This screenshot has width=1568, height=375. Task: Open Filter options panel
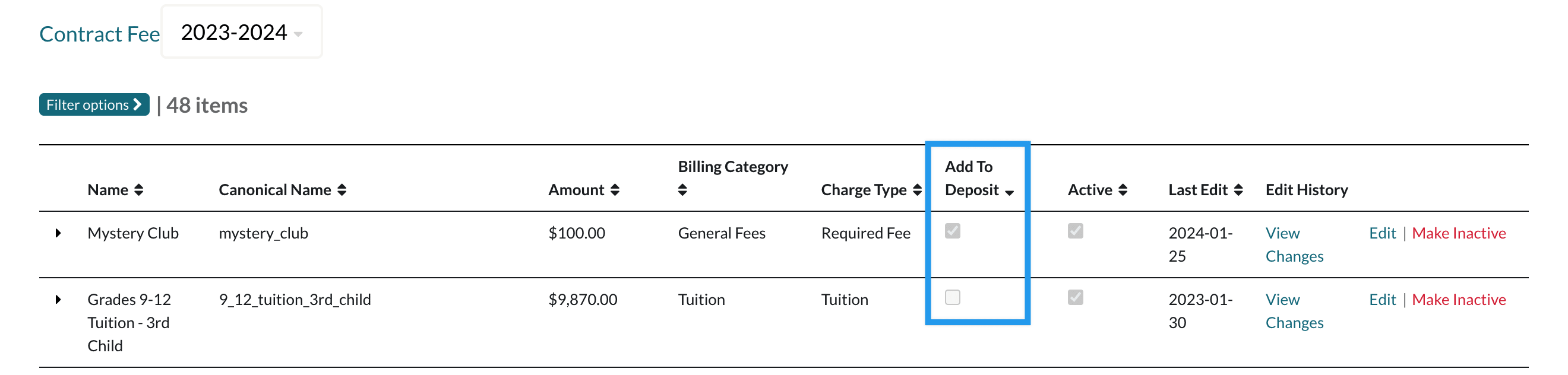coord(94,104)
